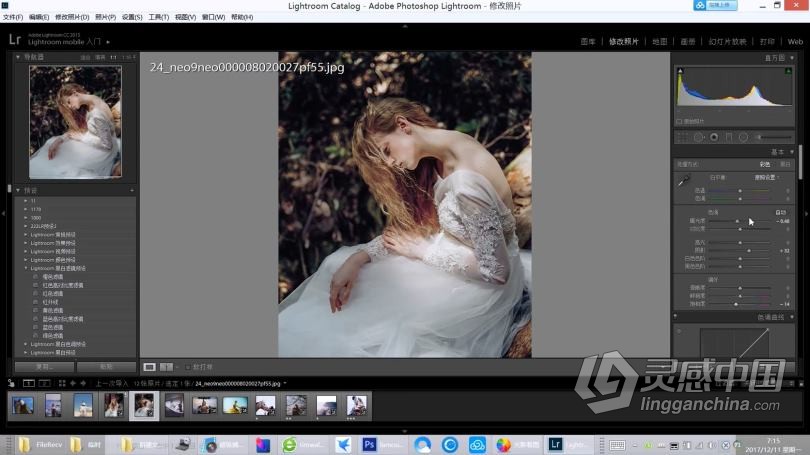This screenshot has width=810, height=455.
Task: Open the 视图(V) menu
Action: [185, 17]
